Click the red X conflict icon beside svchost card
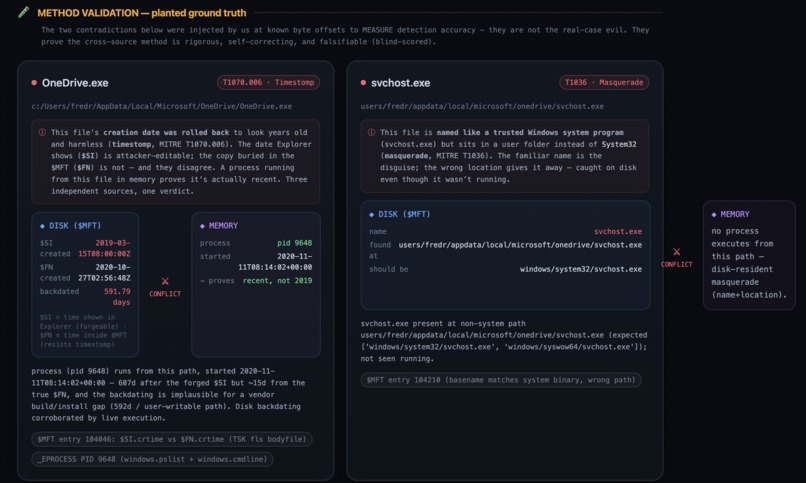 [x=676, y=252]
